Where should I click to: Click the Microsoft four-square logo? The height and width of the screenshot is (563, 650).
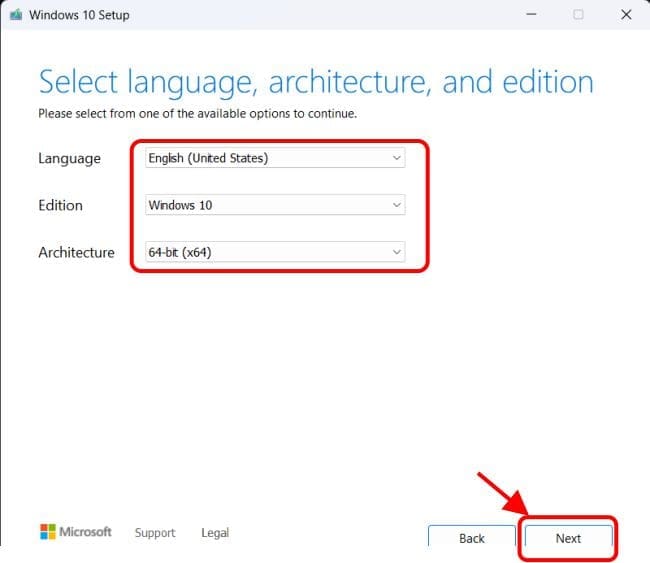click(48, 531)
